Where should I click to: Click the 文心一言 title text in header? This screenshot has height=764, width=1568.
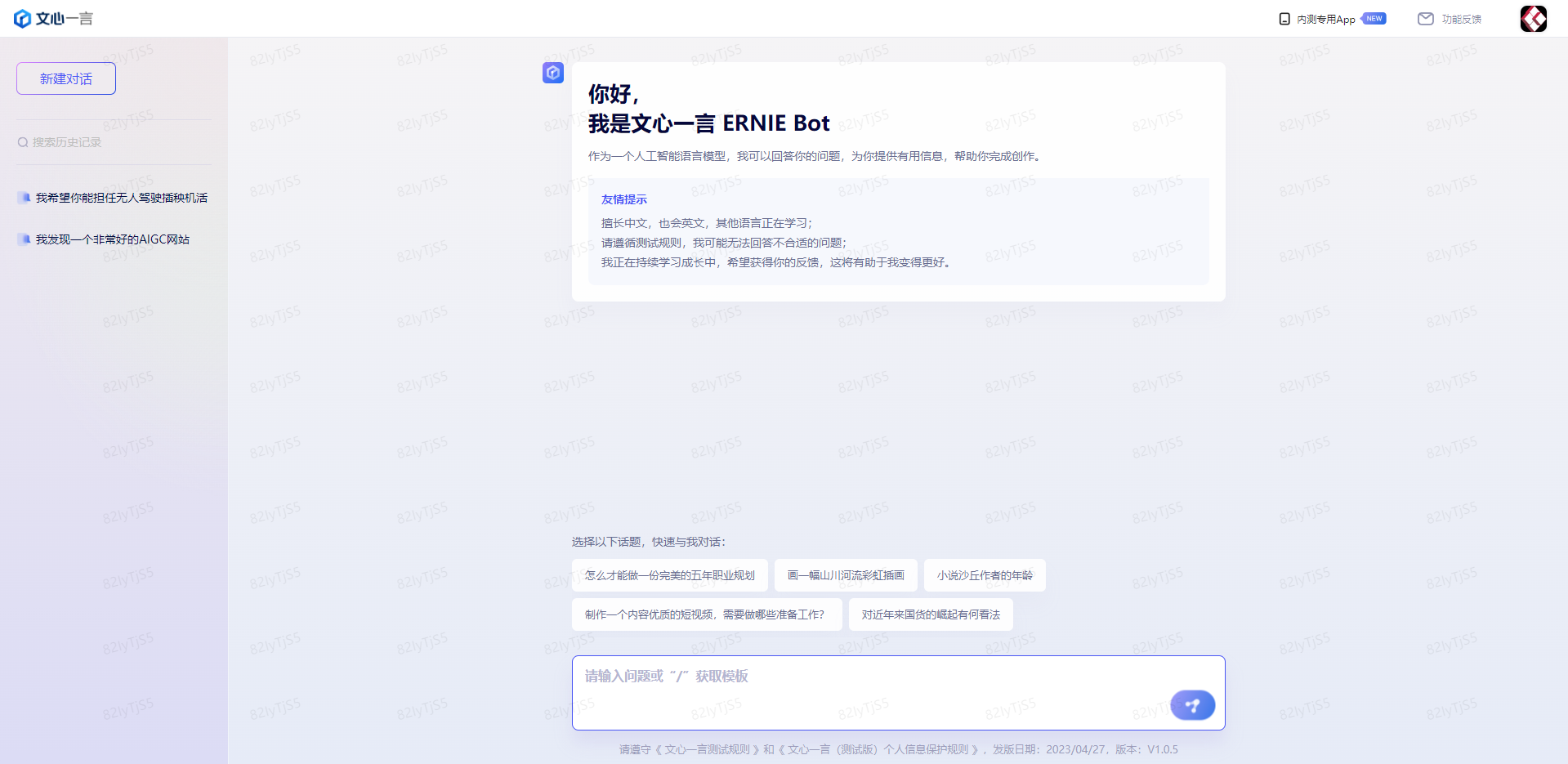point(65,19)
